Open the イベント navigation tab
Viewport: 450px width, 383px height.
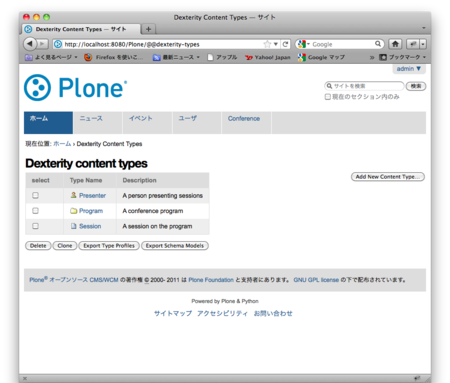147,123
